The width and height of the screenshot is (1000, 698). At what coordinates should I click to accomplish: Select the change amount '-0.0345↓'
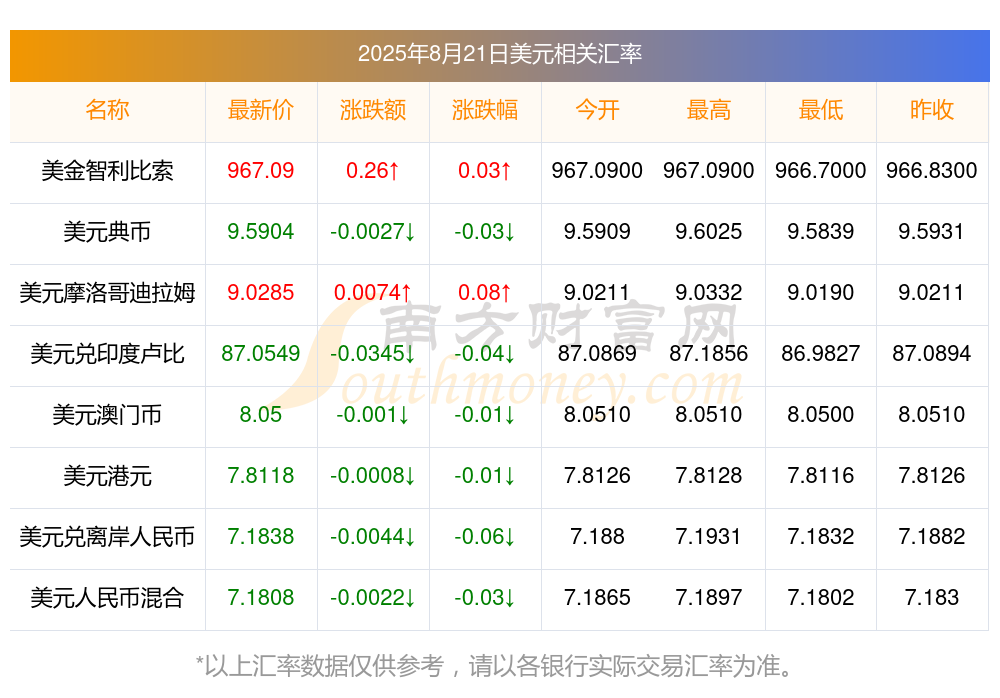(x=372, y=353)
